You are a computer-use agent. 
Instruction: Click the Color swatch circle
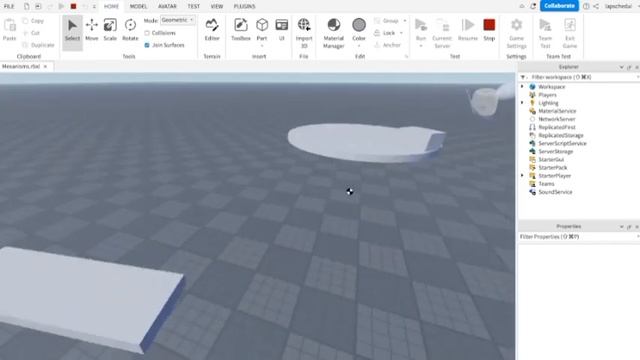click(x=359, y=25)
